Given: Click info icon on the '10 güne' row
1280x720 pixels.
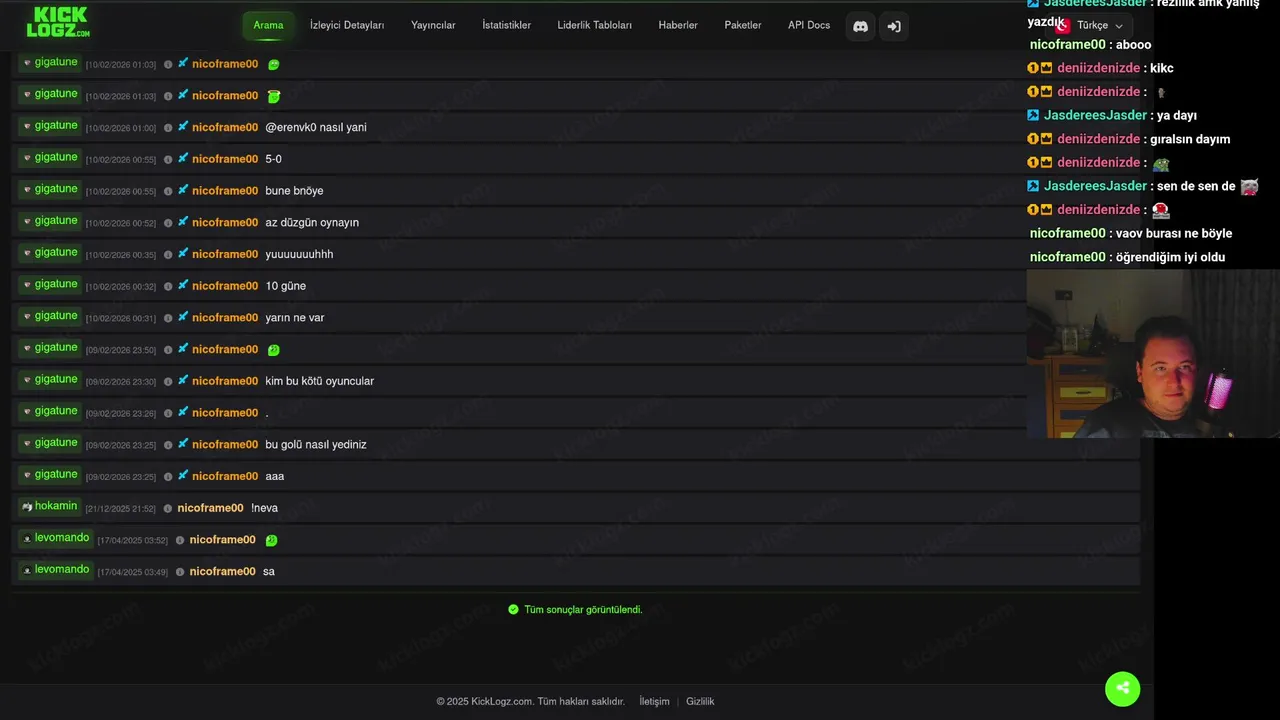Looking at the screenshot, I should click(168, 286).
